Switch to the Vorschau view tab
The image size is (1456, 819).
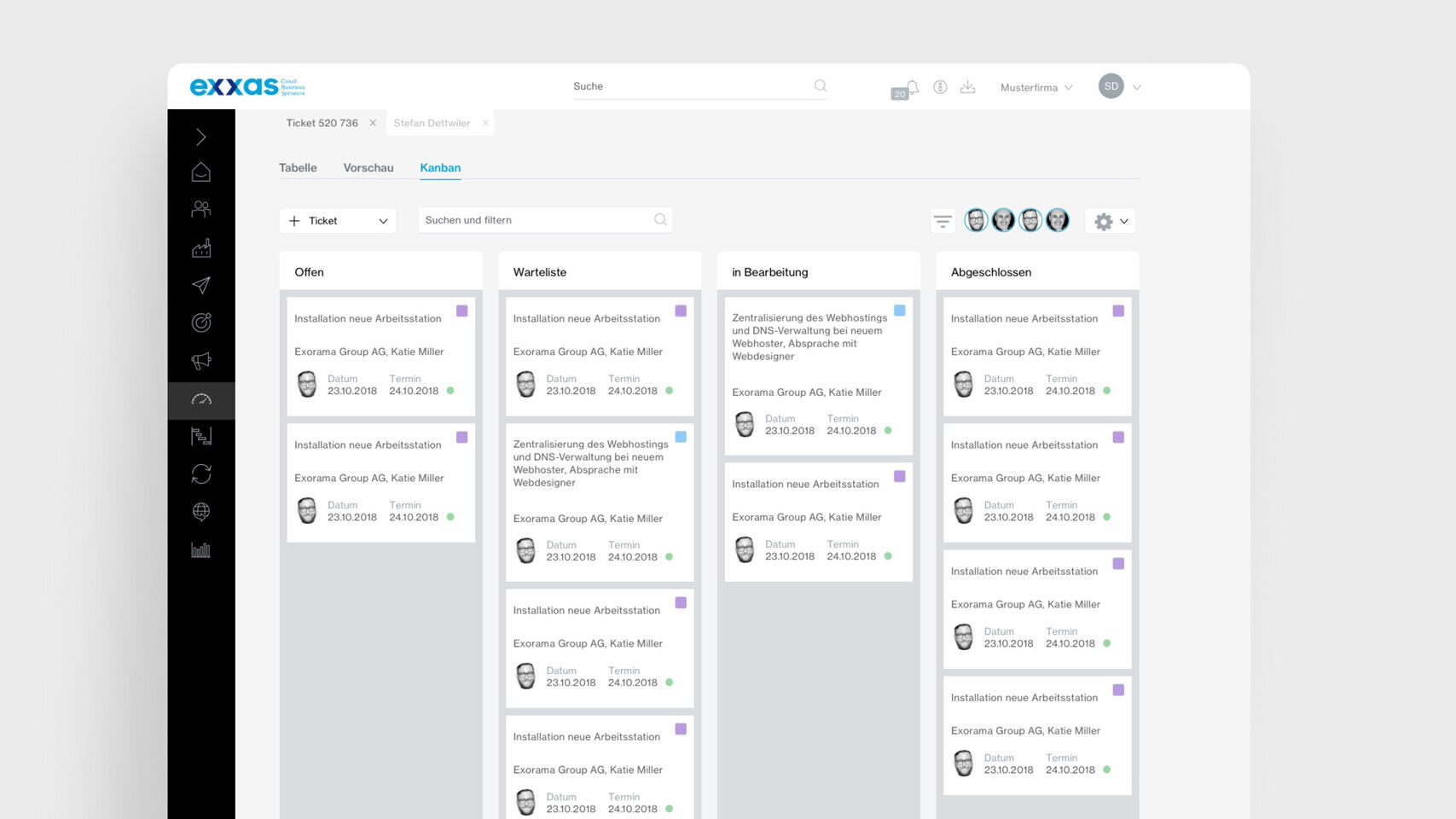(368, 168)
